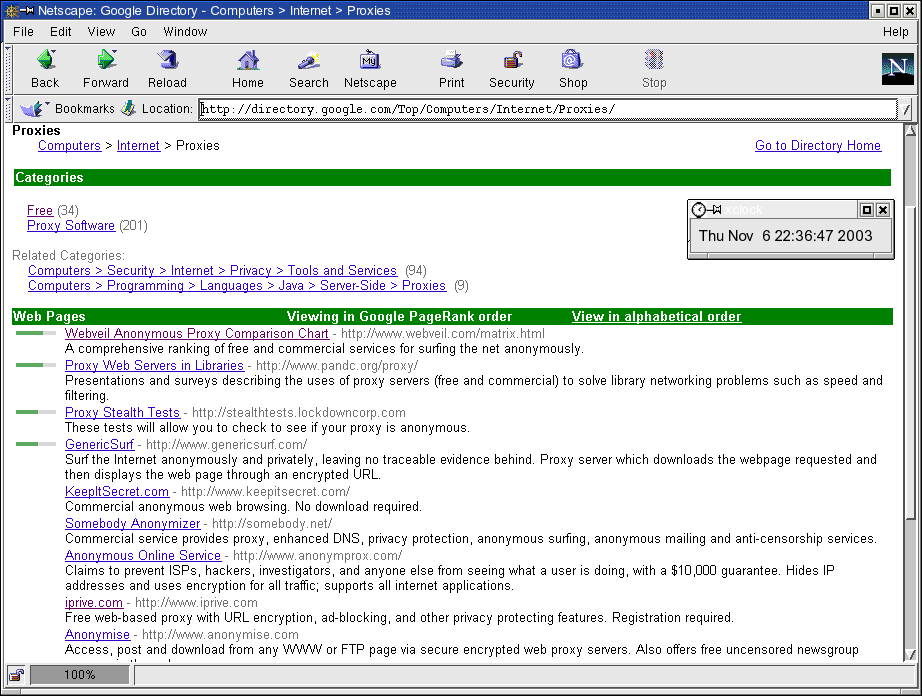Open the Help menu
Image resolution: width=922 pixels, height=696 pixels.
(x=896, y=32)
